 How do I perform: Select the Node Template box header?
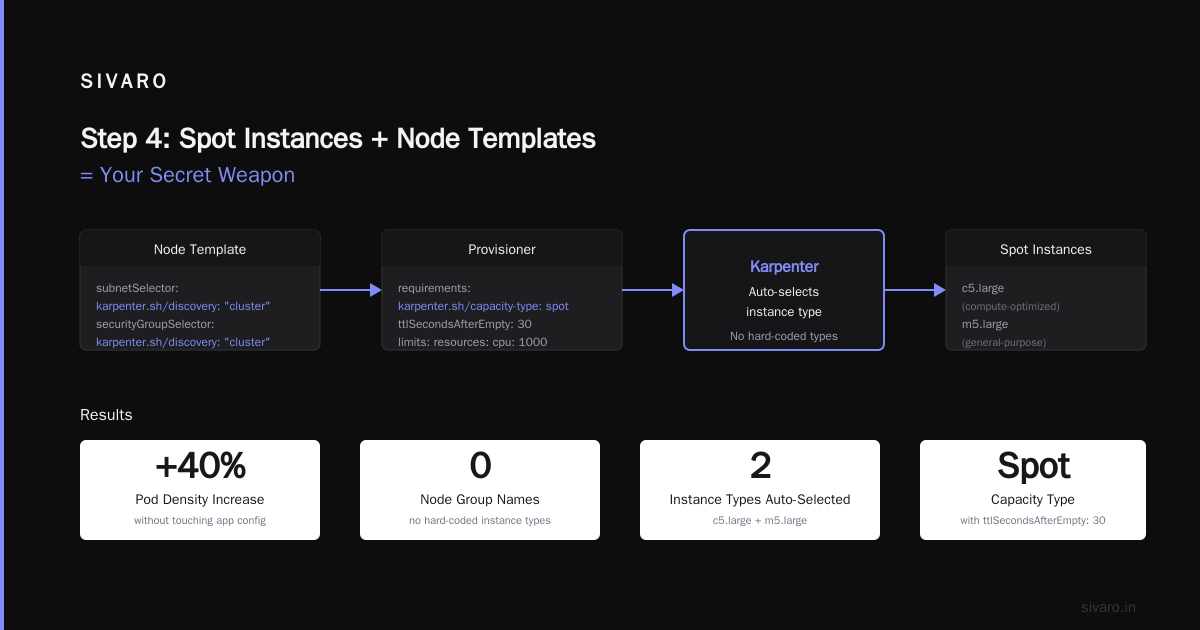coord(200,249)
